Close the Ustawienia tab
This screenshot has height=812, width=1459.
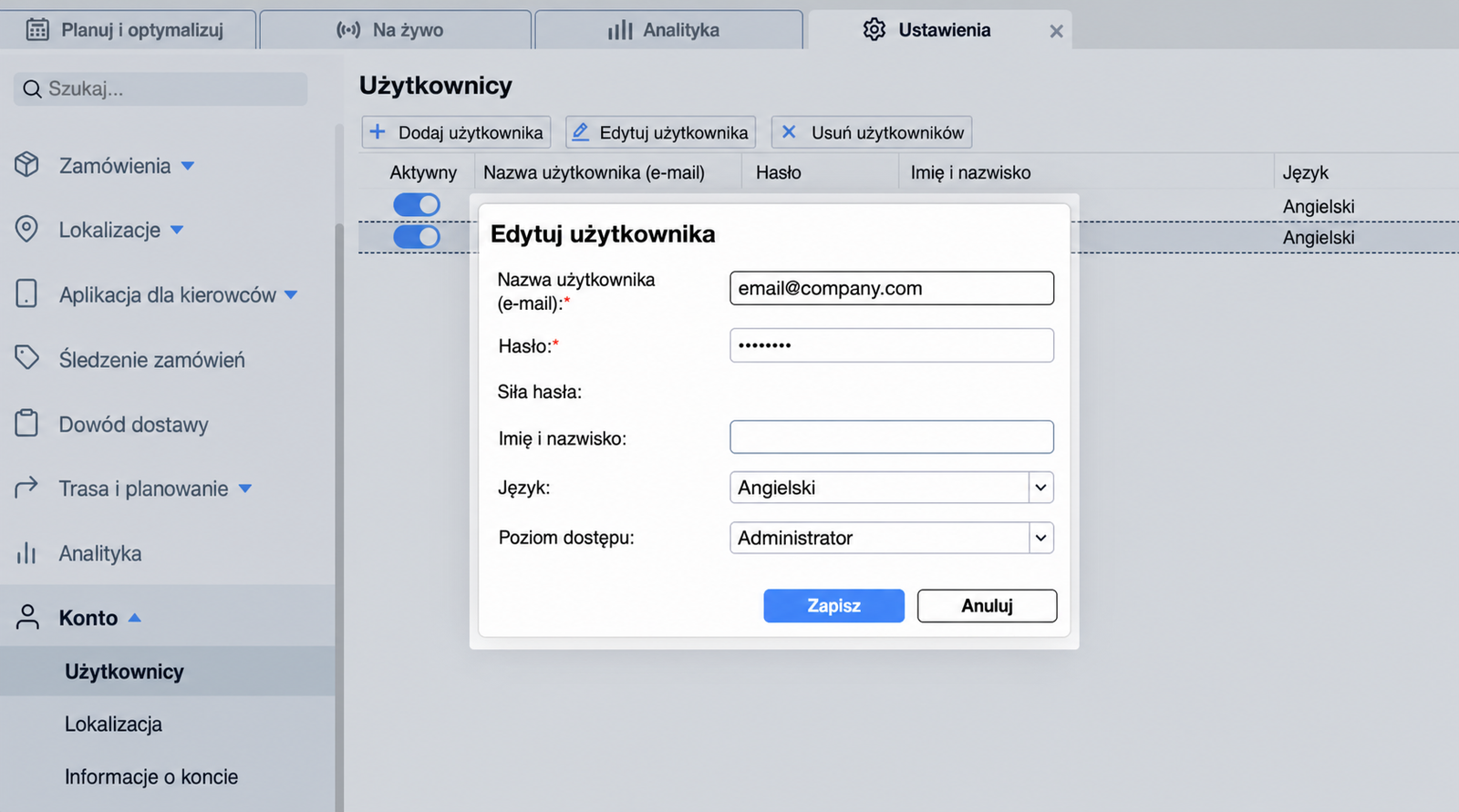coord(1056,31)
